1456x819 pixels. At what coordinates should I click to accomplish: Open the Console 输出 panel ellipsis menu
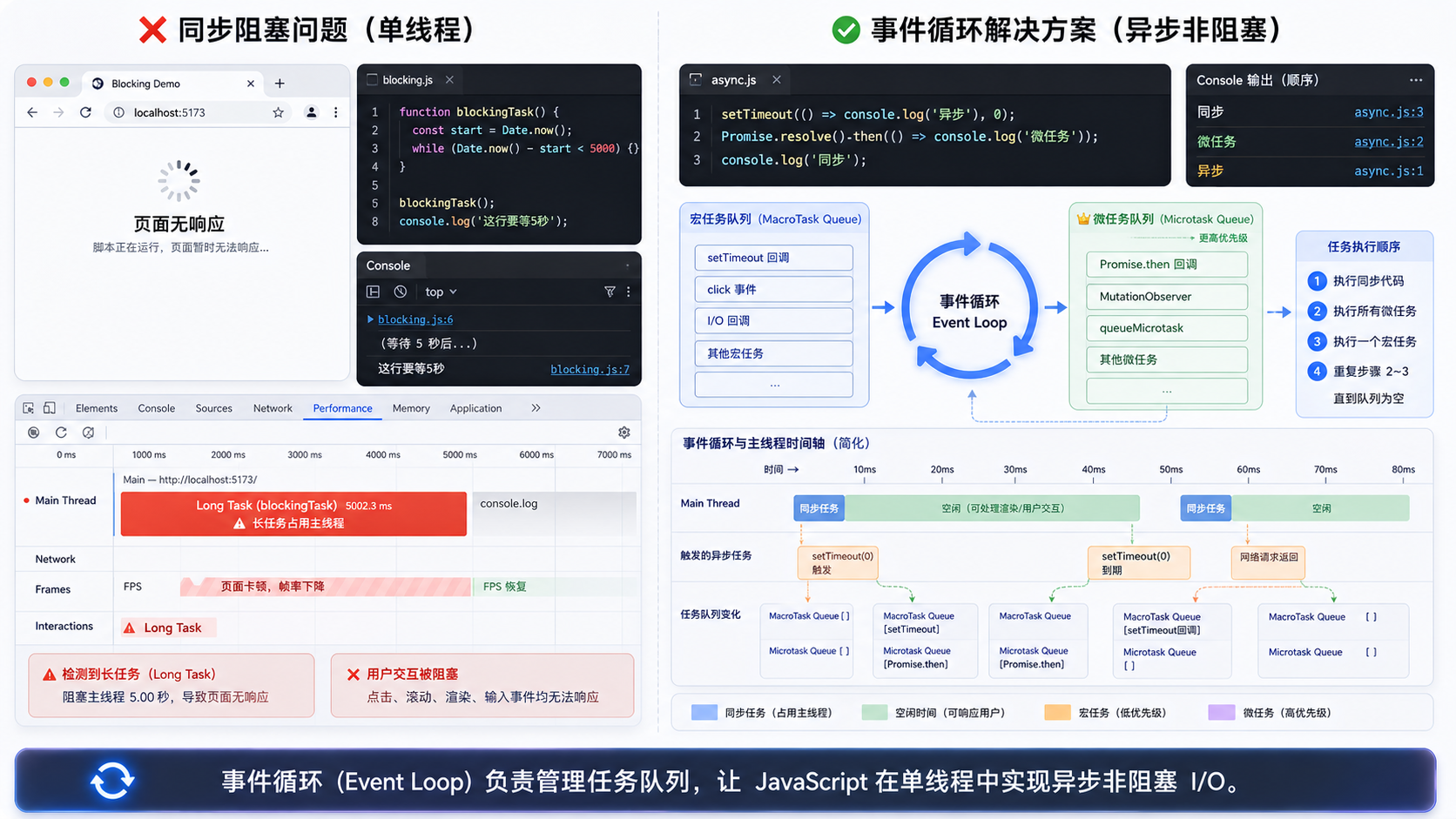[x=1416, y=80]
